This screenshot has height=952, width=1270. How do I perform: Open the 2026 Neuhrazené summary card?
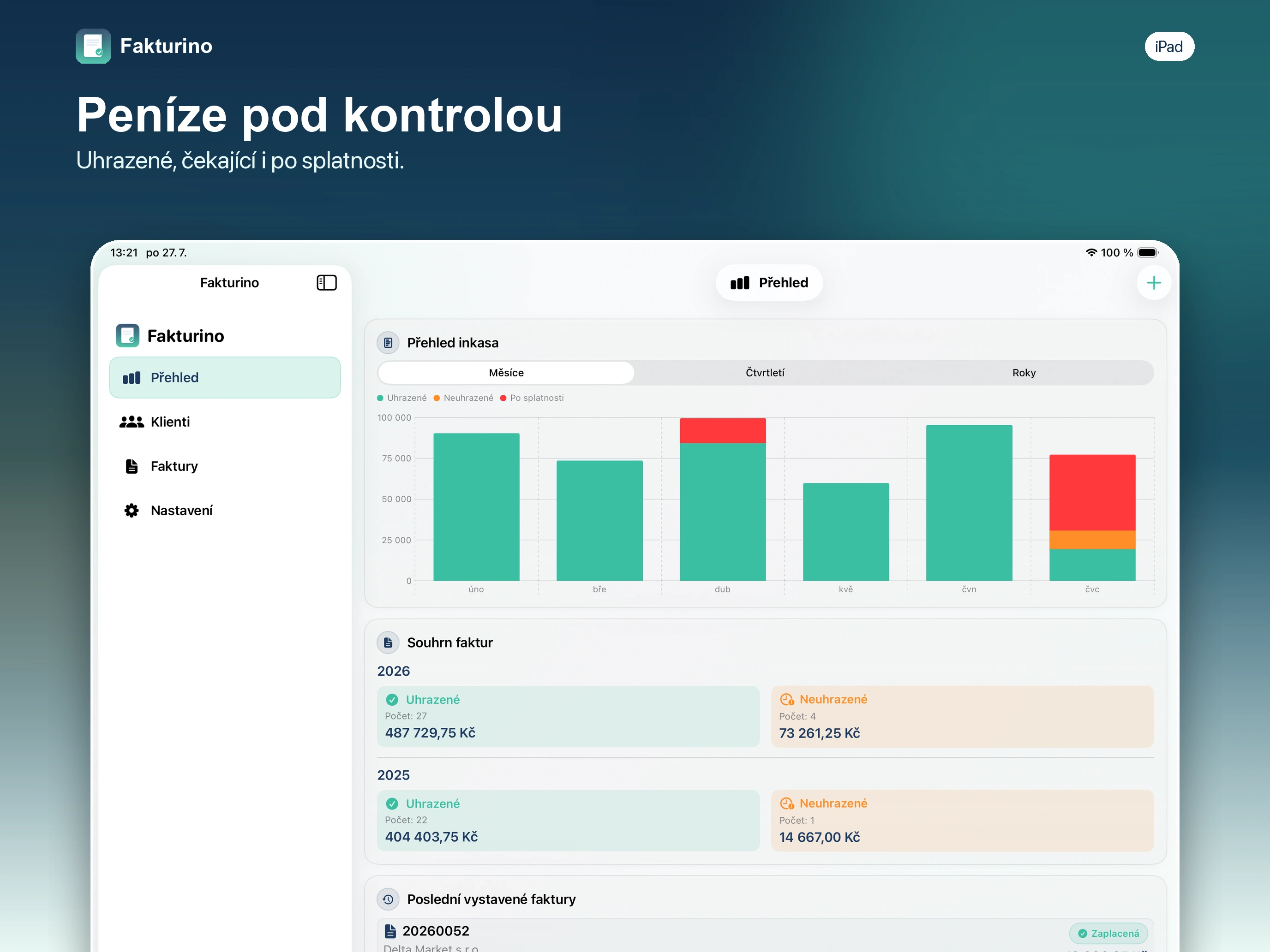pyautogui.click(x=962, y=716)
